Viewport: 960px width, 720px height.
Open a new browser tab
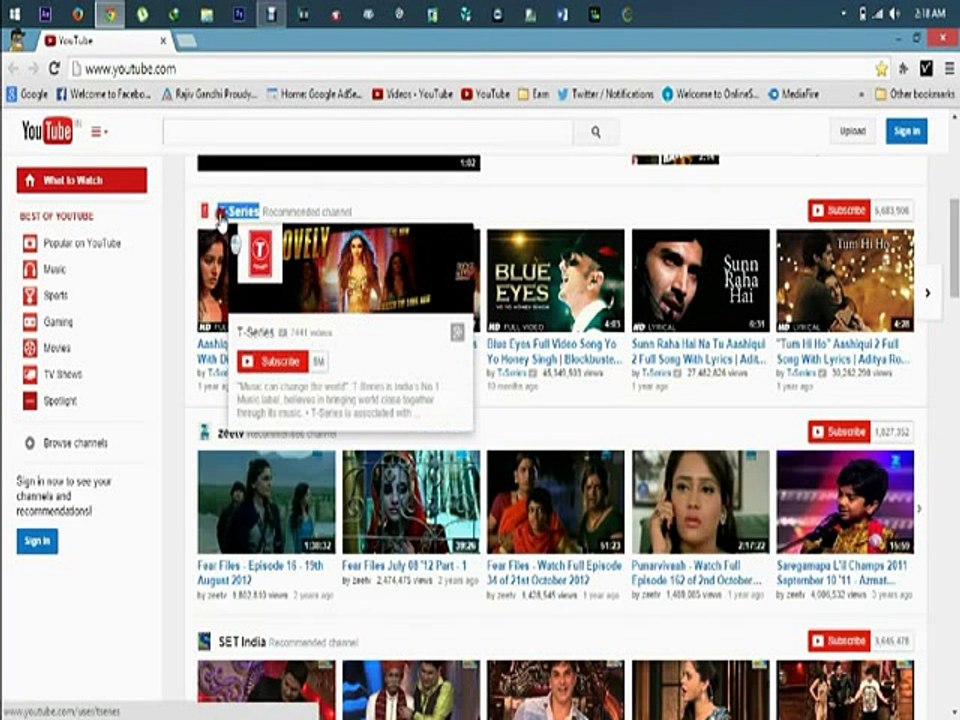[186, 41]
